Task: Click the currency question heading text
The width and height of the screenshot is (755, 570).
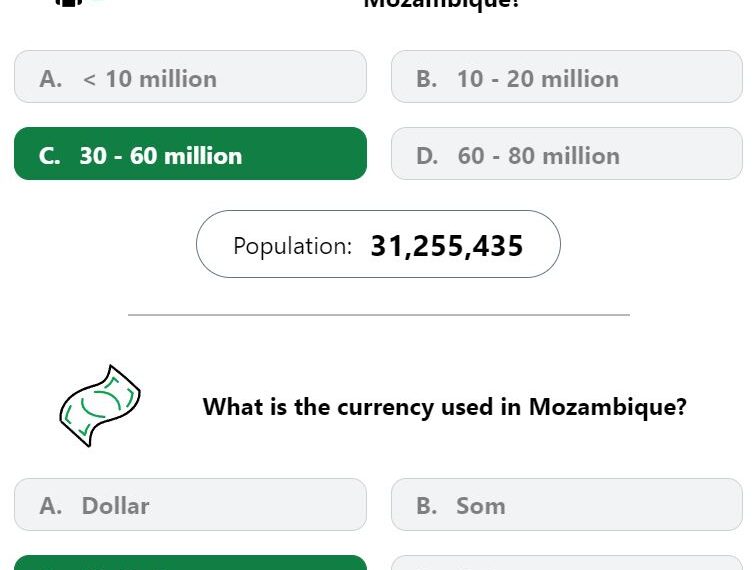Action: coord(444,407)
